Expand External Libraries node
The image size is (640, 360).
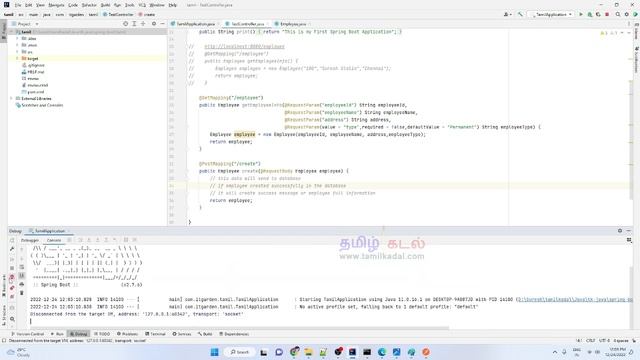pos(11,98)
